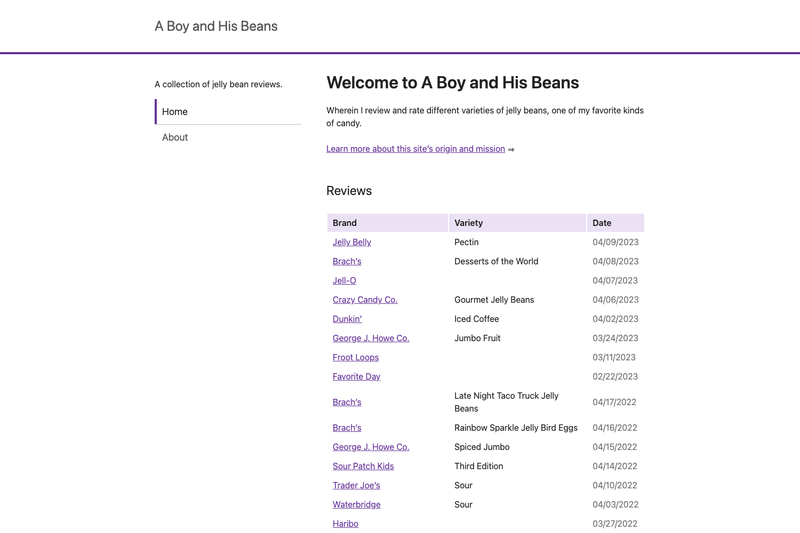
Task: Open the Favorite Day review
Action: pyautogui.click(x=356, y=376)
